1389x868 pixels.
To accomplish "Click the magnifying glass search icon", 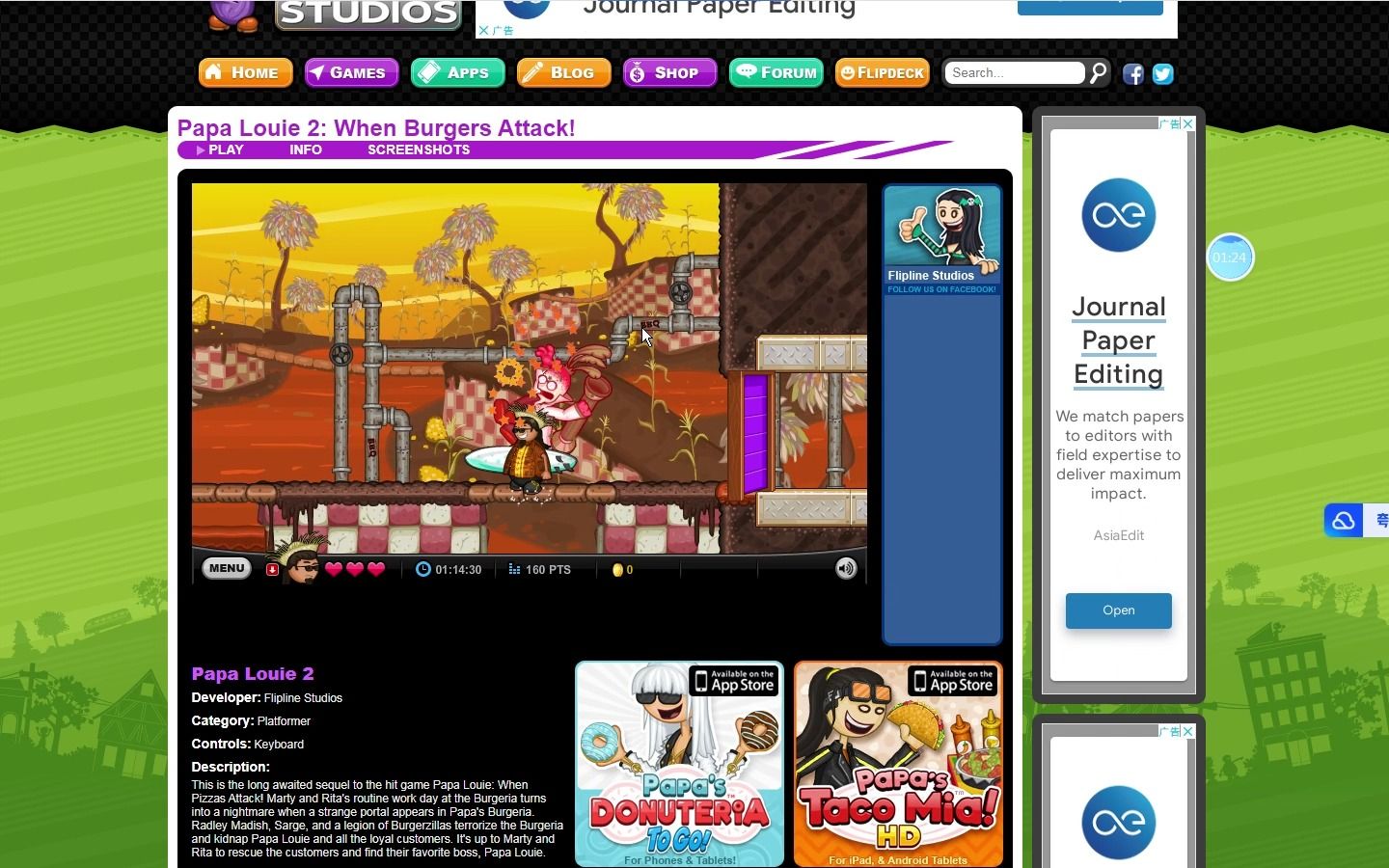I will pyautogui.click(x=1098, y=72).
